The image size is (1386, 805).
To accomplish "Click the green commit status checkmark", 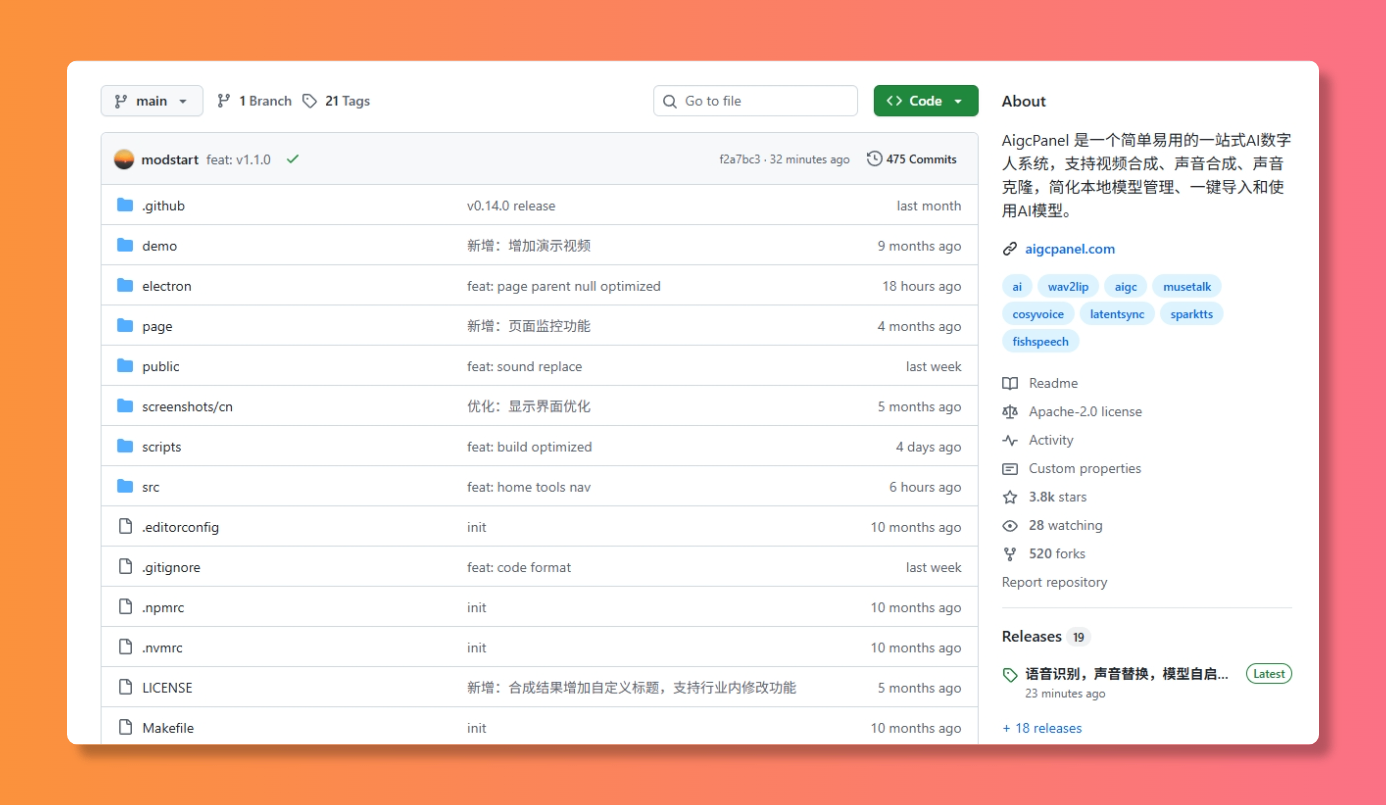I will 292,159.
